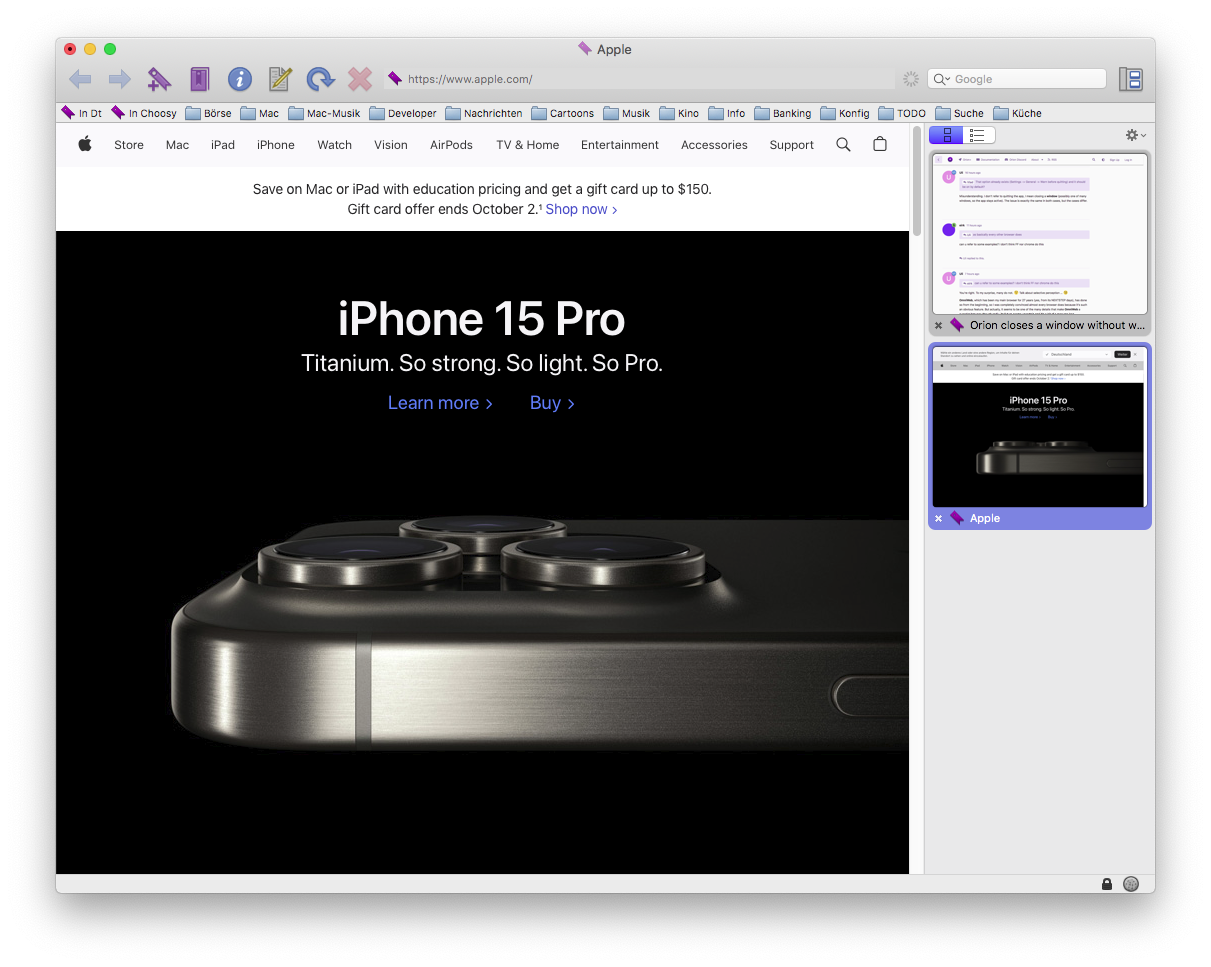Image resolution: width=1211 pixels, height=967 pixels.
Task: Click the lock icon in status bar
Action: tap(1106, 884)
